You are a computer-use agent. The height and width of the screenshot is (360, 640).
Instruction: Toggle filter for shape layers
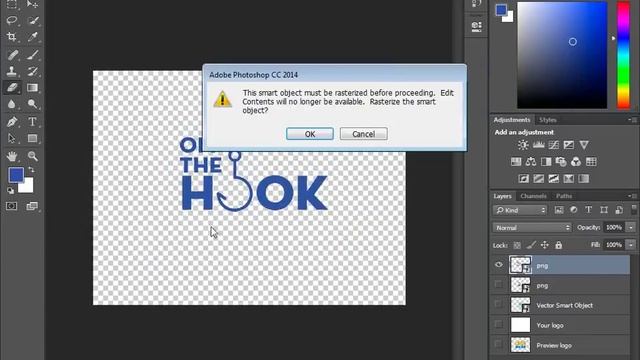tap(604, 210)
